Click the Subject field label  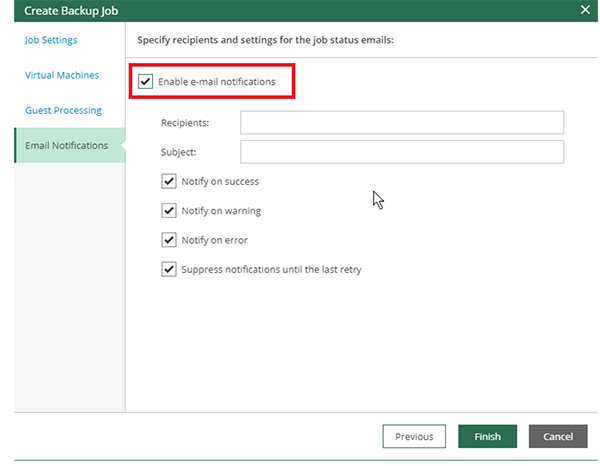click(178, 152)
